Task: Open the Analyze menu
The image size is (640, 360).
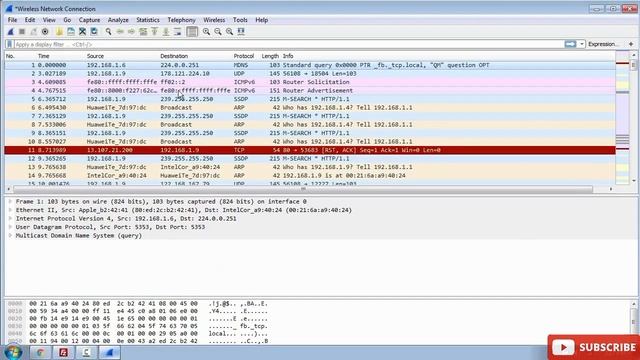Action: (118, 20)
